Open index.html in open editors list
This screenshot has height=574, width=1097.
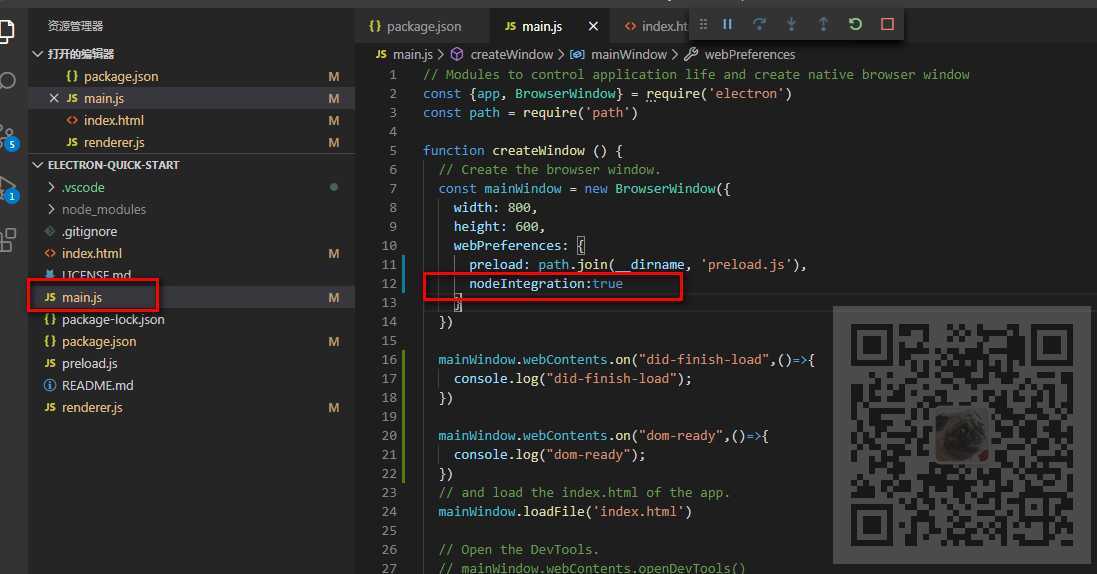(114, 120)
